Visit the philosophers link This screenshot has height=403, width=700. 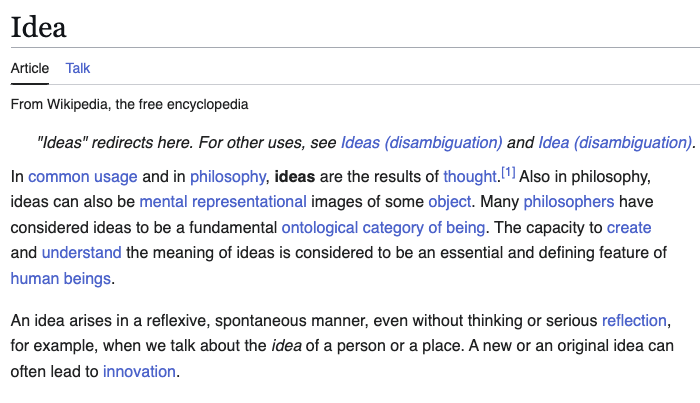tap(569, 202)
